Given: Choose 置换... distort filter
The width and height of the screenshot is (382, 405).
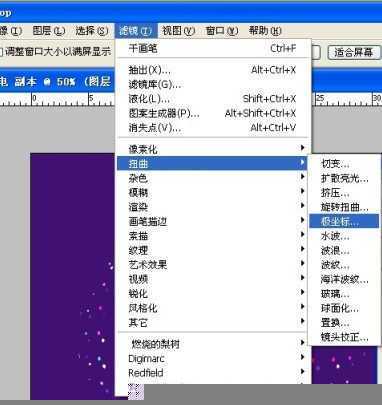Looking at the screenshot, I should (x=344, y=322).
